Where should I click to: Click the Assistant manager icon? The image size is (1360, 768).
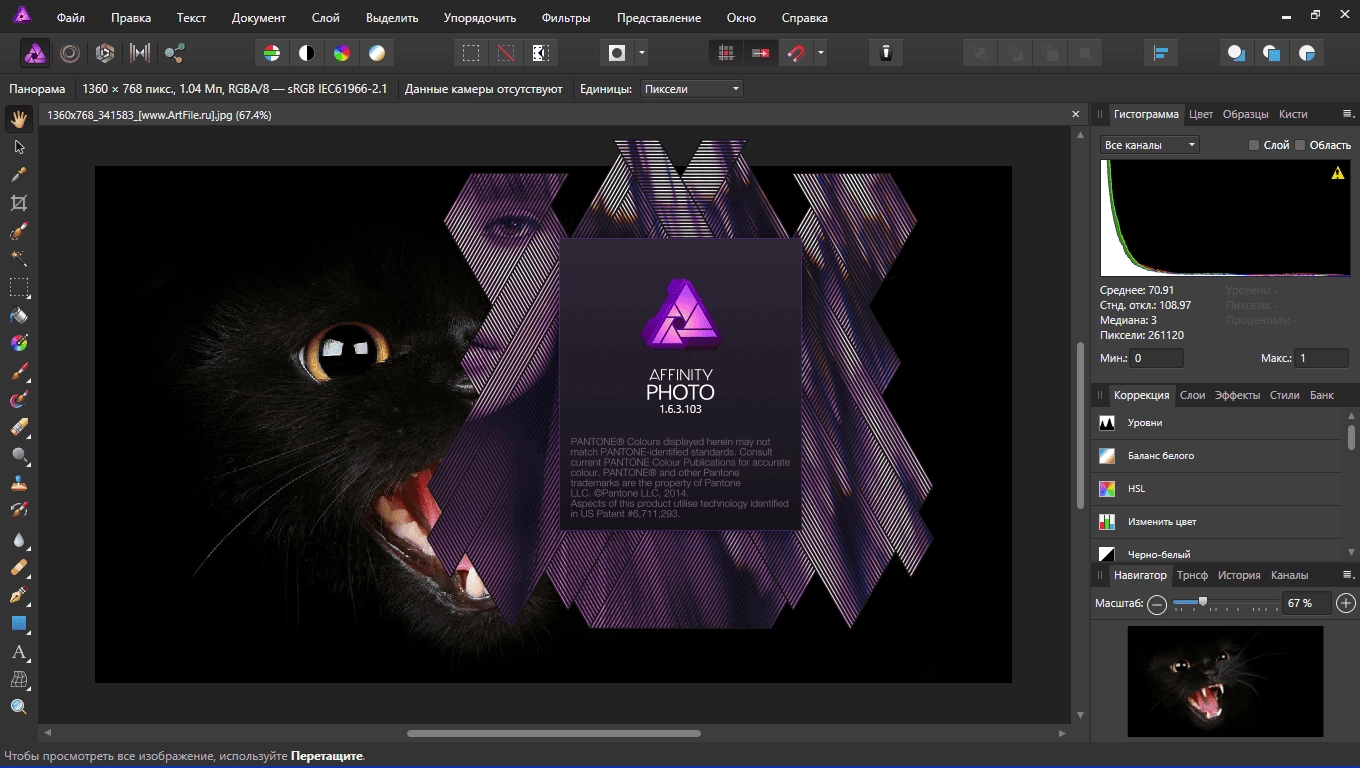[885, 53]
